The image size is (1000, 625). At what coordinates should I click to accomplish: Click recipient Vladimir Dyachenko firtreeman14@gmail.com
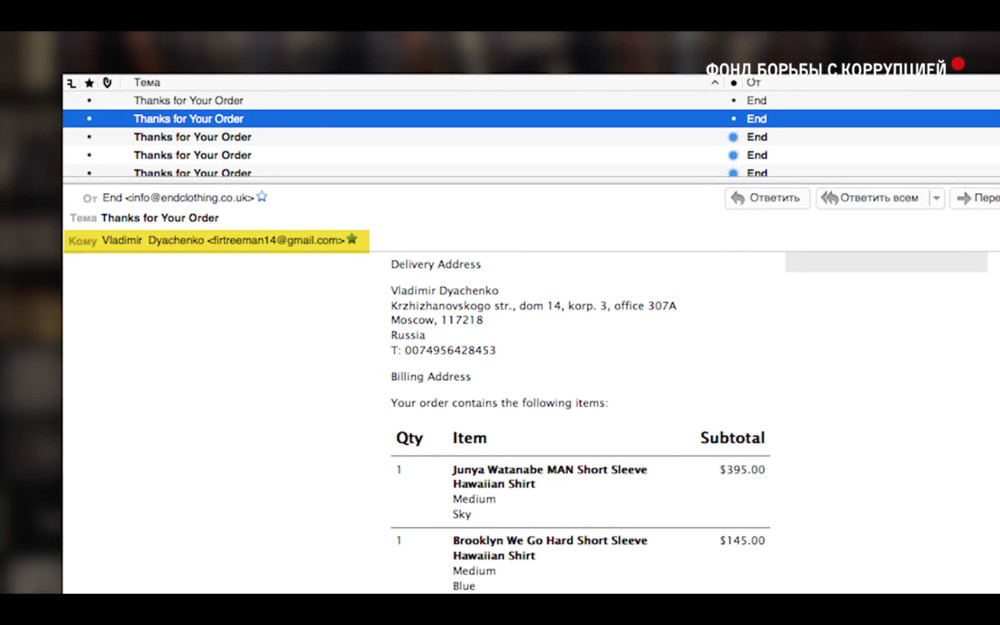coord(223,240)
